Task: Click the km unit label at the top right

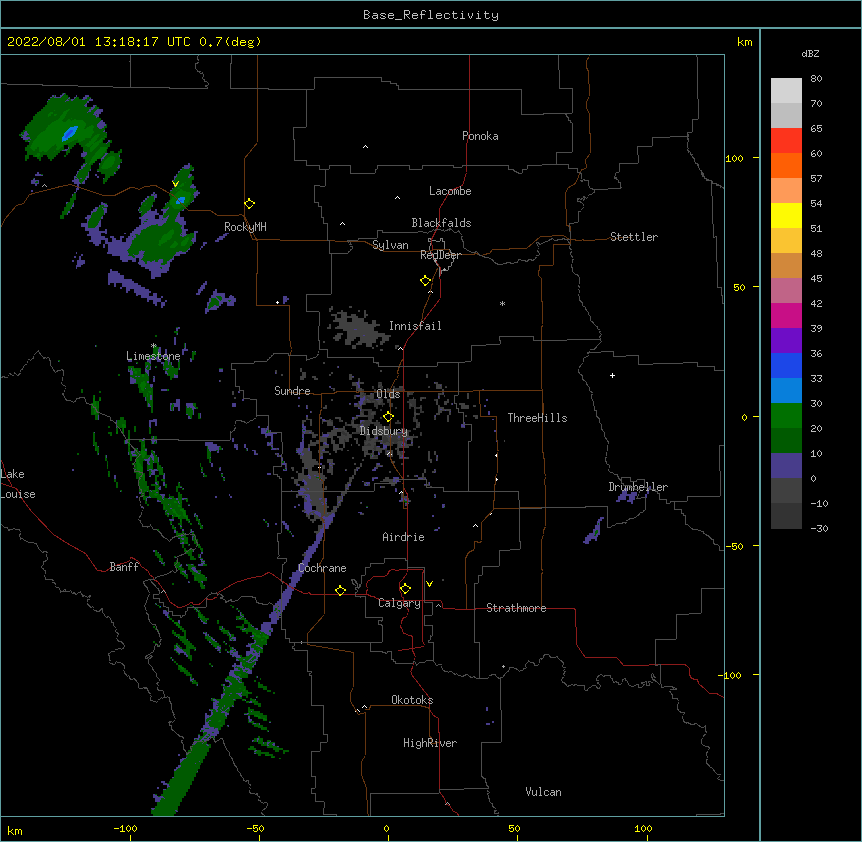Action: [x=745, y=42]
